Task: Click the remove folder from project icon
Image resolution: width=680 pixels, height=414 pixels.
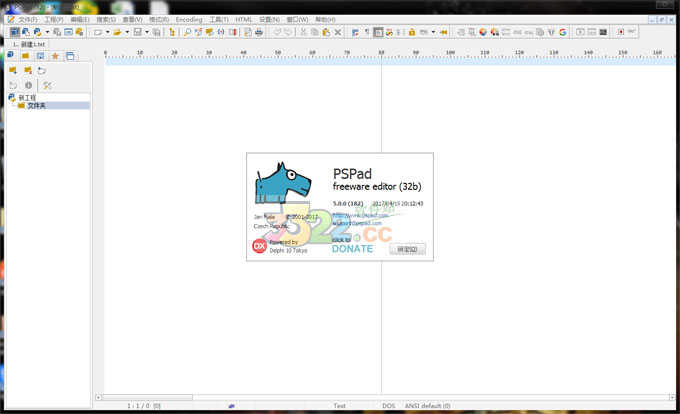Action: point(28,70)
